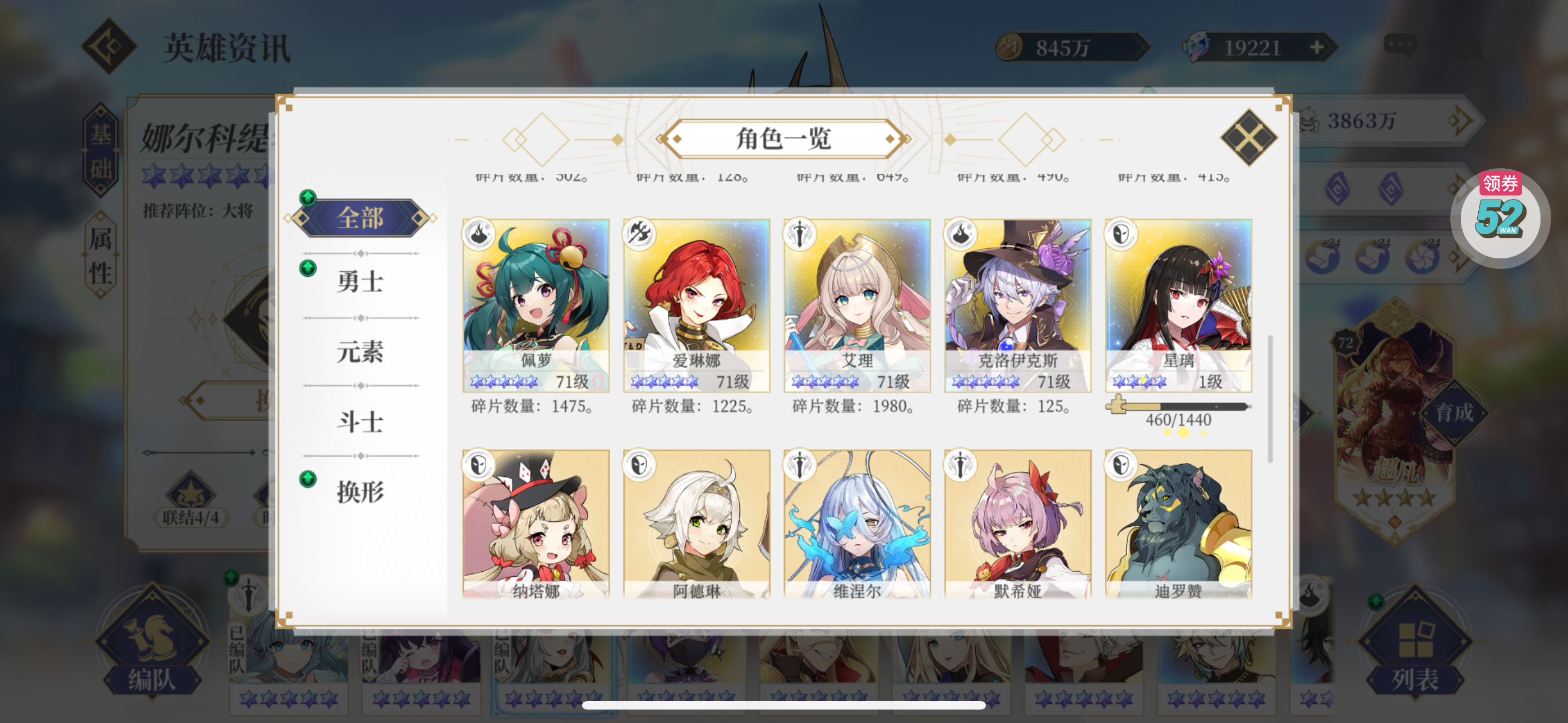This screenshot has height=723, width=1568.
Task: Click the flame class icon on 克洛伊克斯
Action: coord(961,234)
